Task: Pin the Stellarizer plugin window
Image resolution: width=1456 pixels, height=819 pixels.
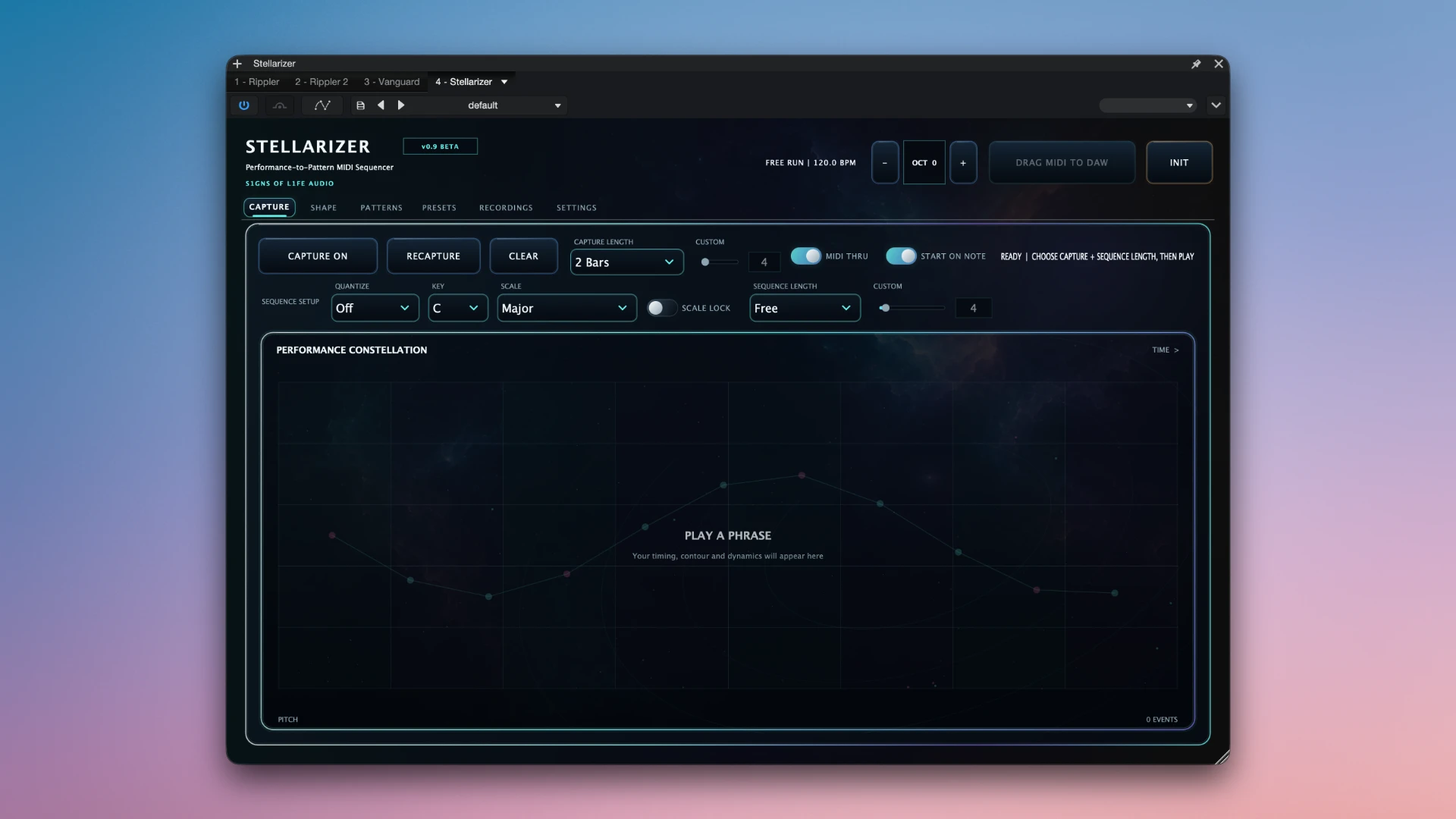Action: [x=1196, y=64]
